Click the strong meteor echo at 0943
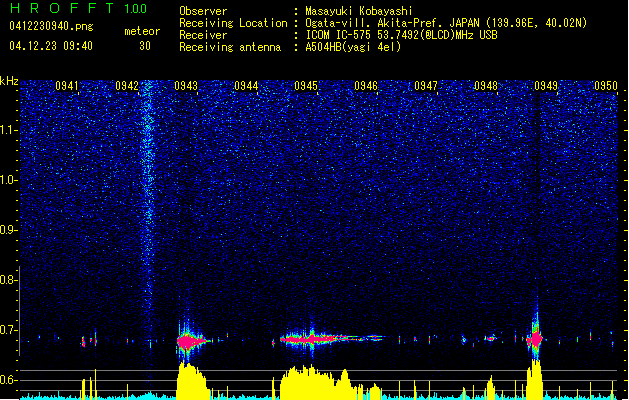629x400 pixels. (x=189, y=341)
